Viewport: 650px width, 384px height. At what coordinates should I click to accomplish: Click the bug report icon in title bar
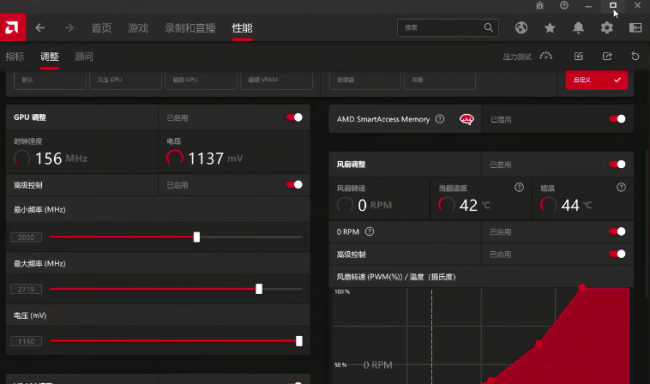[539, 5]
